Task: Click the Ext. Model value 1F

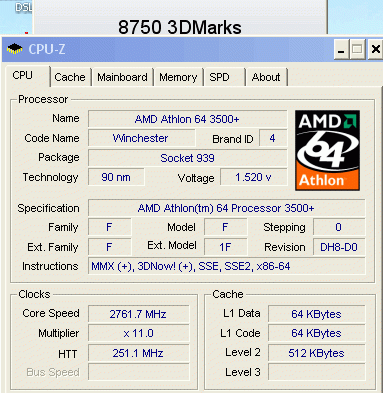Action: [x=226, y=247]
